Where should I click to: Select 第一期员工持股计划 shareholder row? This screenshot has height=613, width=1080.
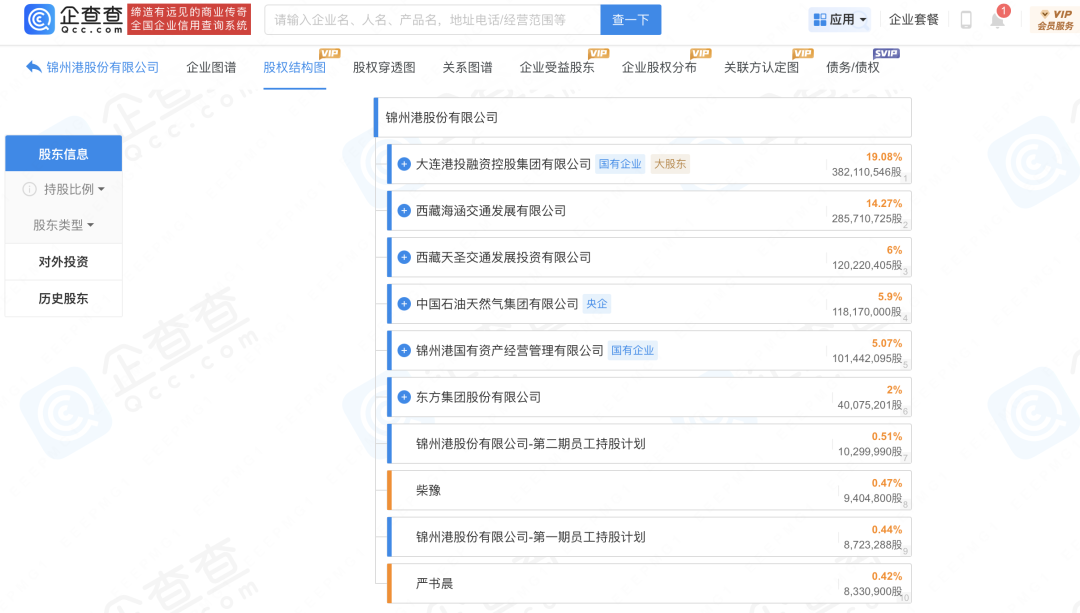(x=650, y=537)
